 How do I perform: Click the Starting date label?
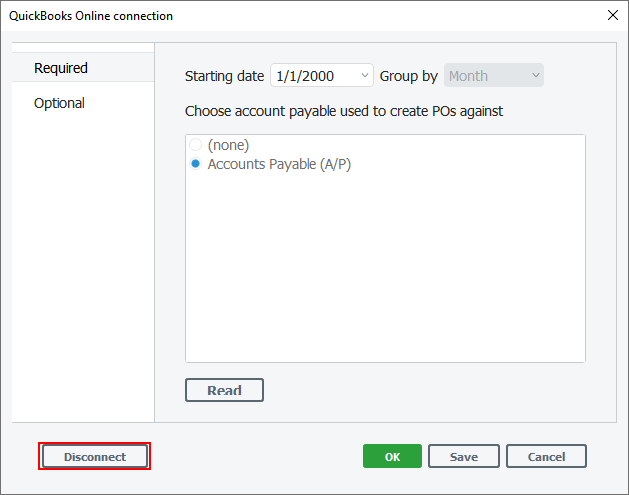coord(224,76)
